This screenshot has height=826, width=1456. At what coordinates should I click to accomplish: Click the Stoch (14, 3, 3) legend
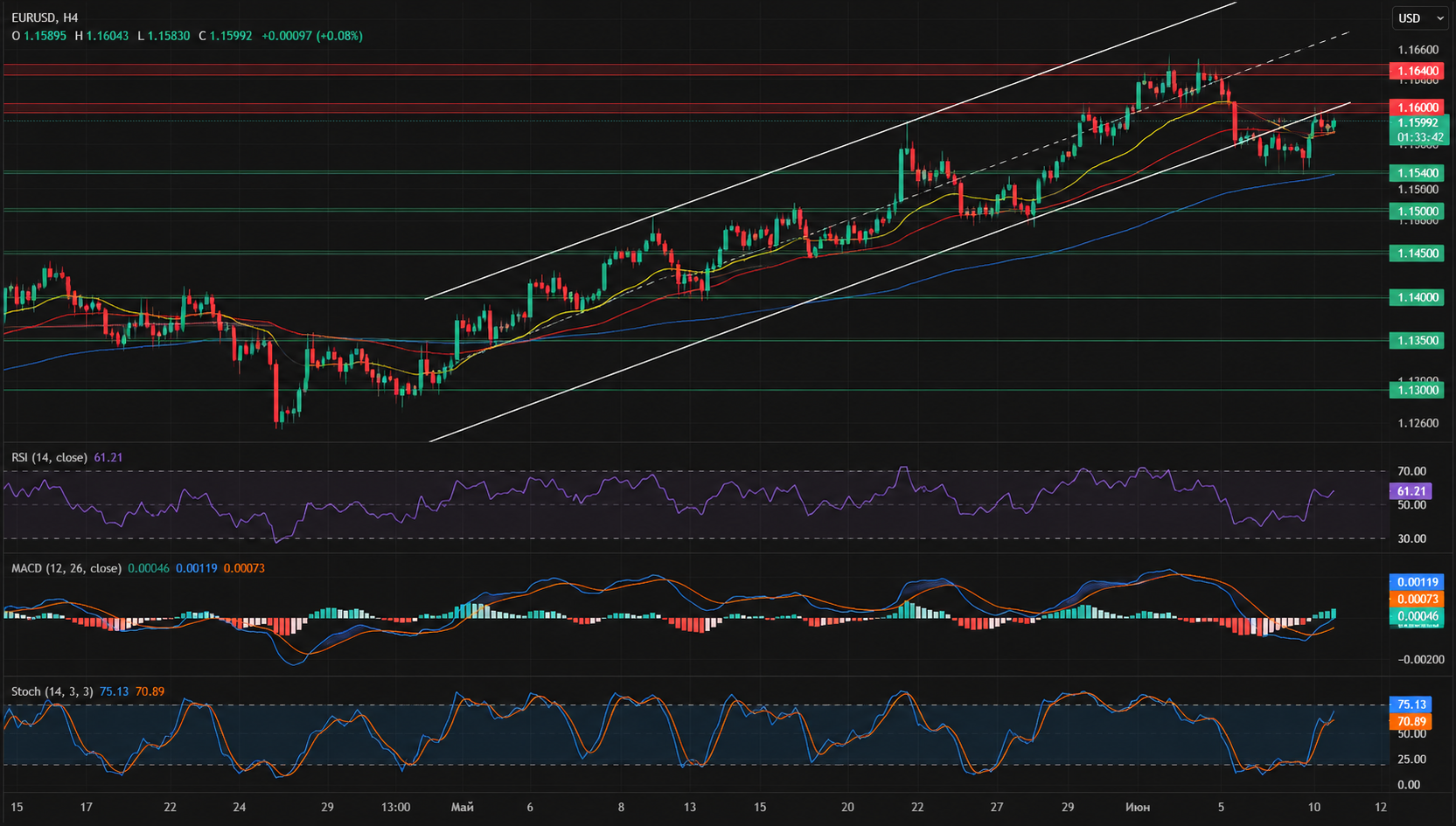click(x=52, y=691)
